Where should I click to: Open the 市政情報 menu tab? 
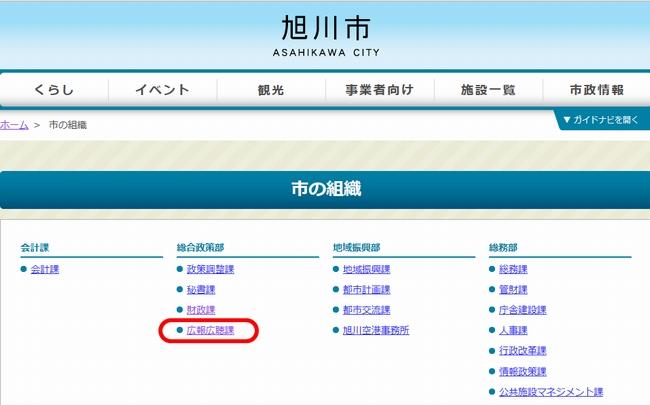[596, 90]
